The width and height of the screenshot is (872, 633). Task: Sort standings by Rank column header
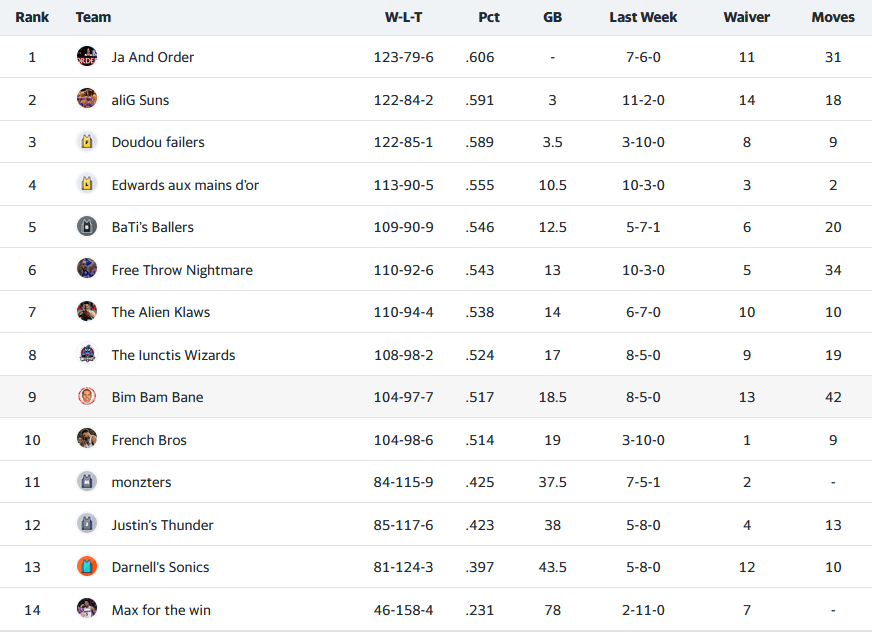32,17
